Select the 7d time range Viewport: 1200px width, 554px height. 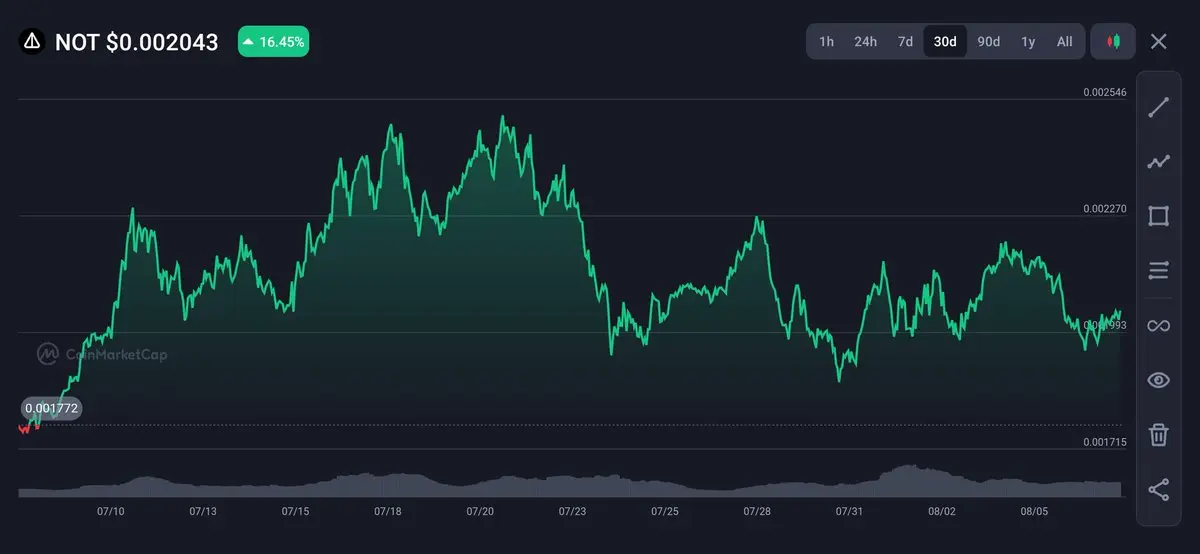(x=905, y=41)
